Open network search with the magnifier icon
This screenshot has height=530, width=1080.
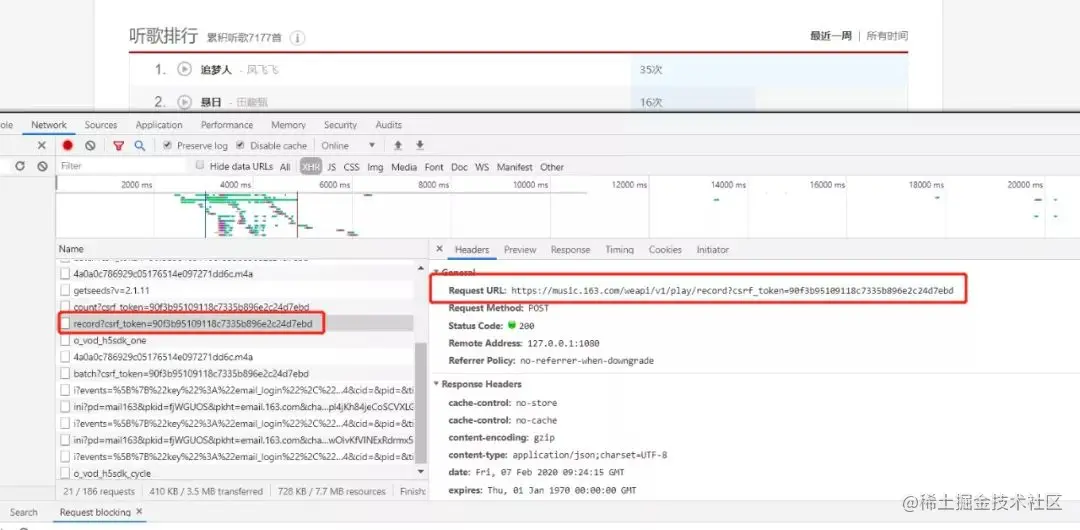[x=140, y=145]
